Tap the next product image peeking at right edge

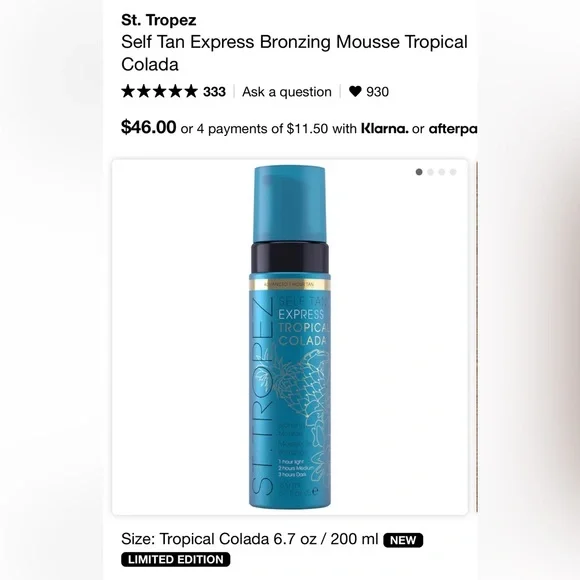[x=477, y=337]
